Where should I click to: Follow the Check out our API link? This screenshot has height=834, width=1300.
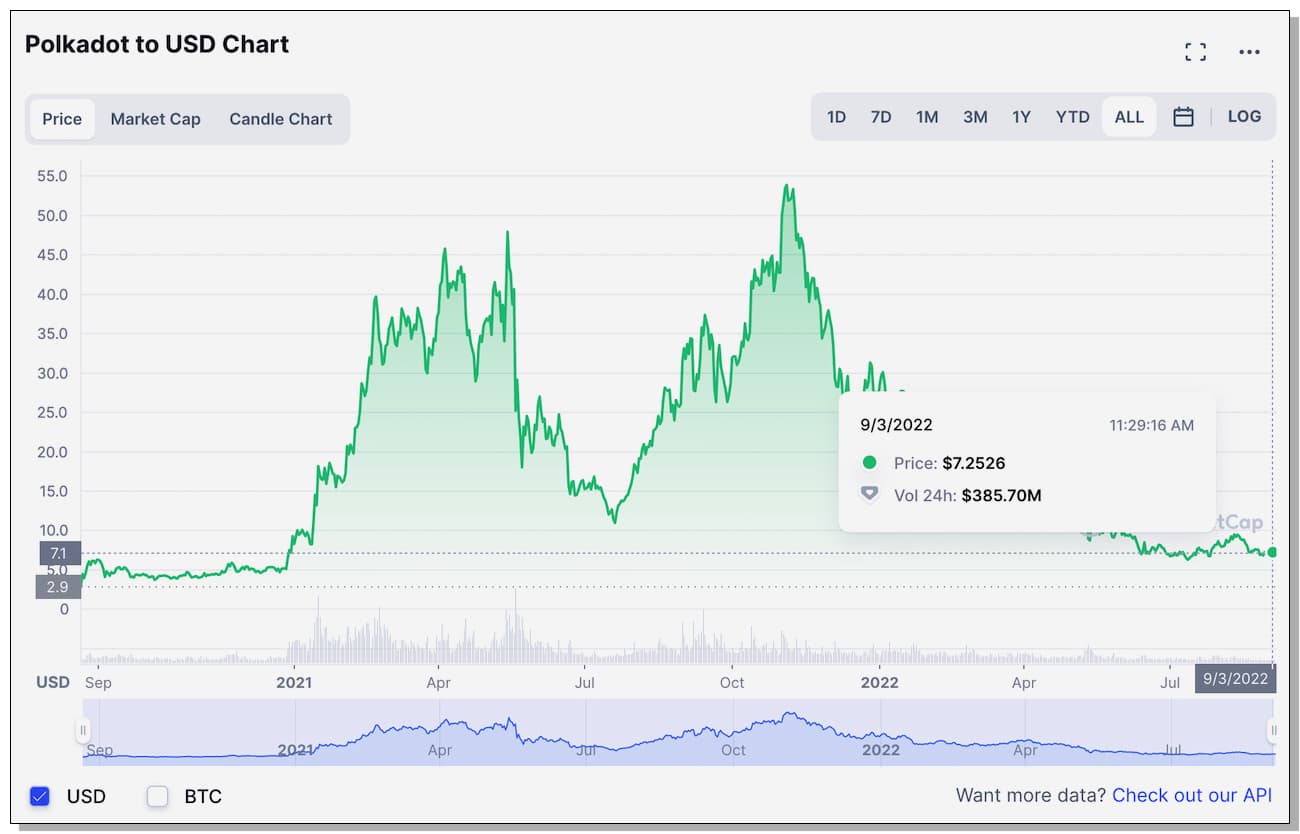(1192, 795)
